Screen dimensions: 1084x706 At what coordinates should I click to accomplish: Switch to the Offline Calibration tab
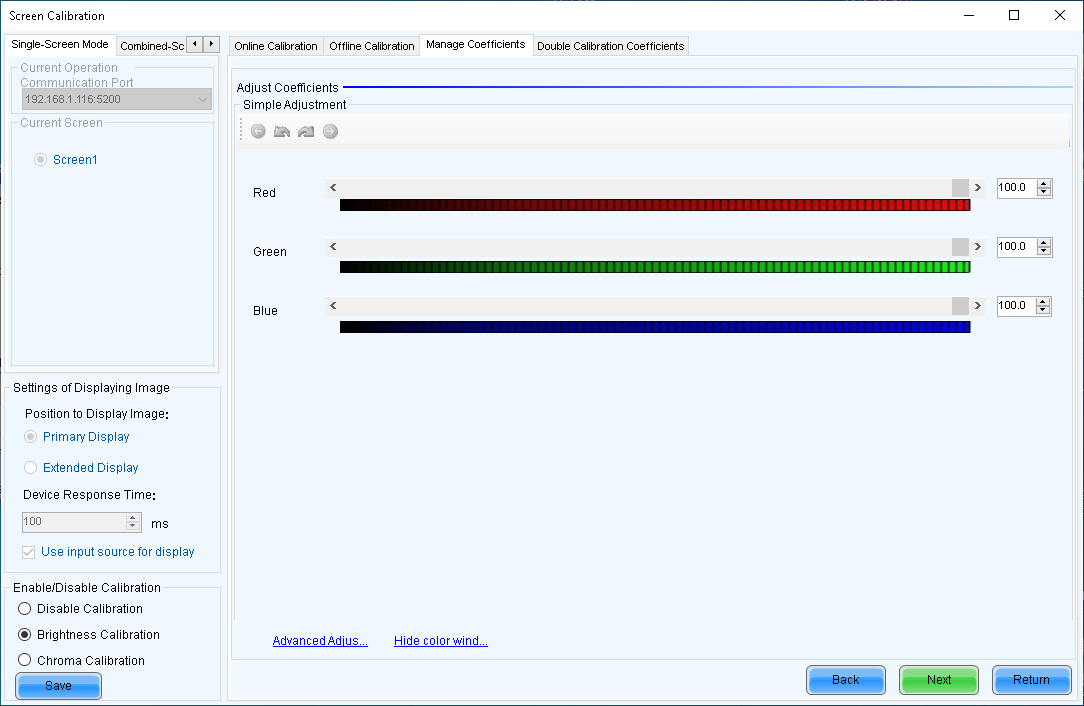pos(371,45)
